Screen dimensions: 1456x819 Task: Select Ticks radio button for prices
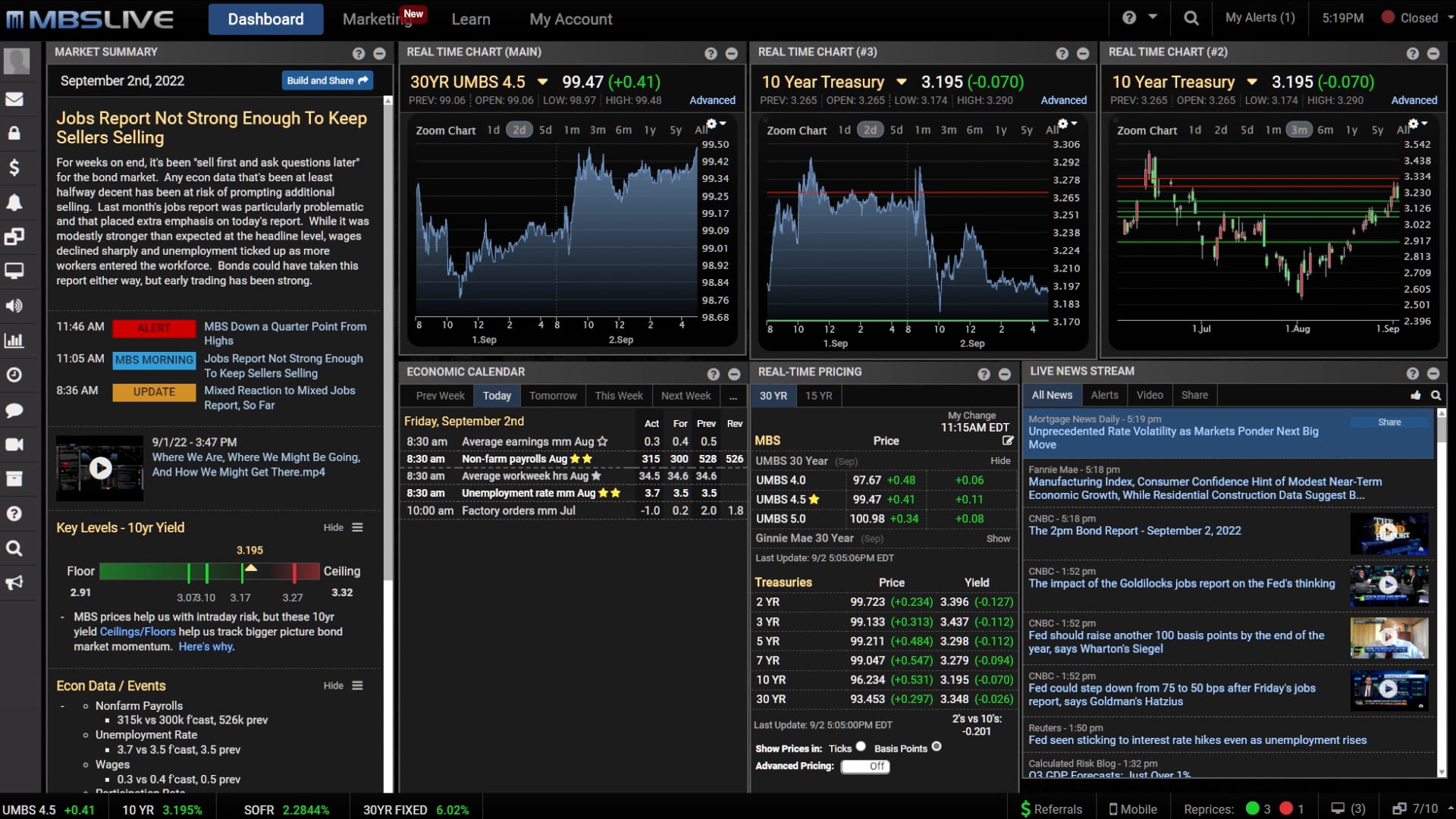click(x=861, y=747)
